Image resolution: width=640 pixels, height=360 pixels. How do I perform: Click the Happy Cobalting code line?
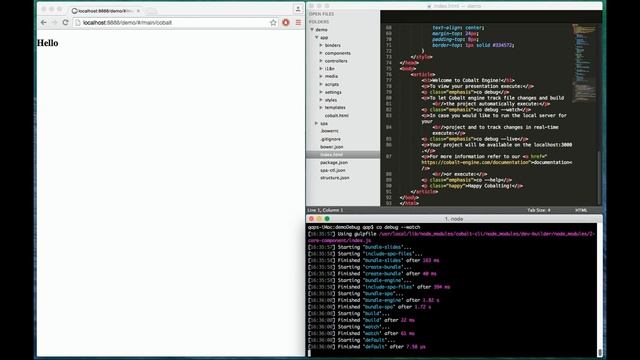click(473, 186)
